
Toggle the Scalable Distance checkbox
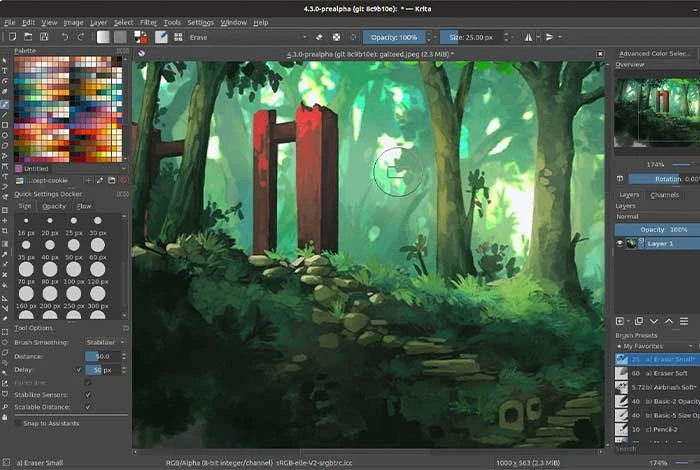tap(89, 407)
